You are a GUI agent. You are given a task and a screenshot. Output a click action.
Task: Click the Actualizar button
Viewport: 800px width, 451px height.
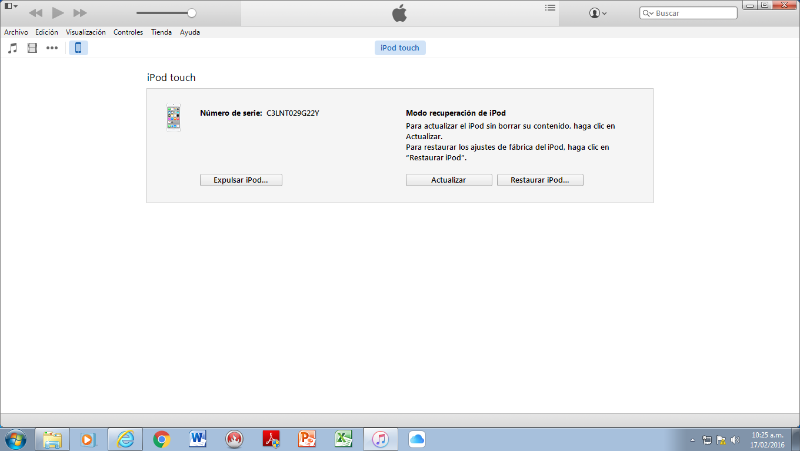click(449, 180)
